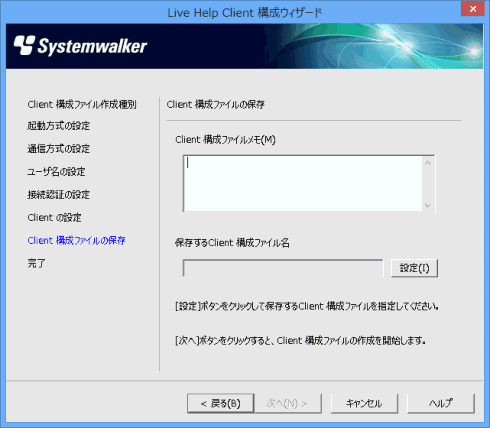
Task: Click the memo box scroll down arrow
Action: pyautogui.click(x=428, y=205)
